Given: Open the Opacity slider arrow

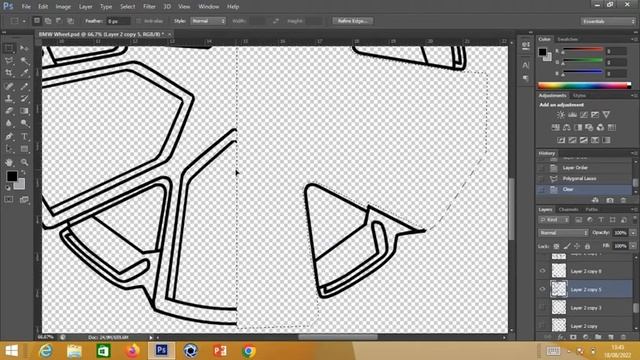Looking at the screenshot, I should (x=633, y=233).
